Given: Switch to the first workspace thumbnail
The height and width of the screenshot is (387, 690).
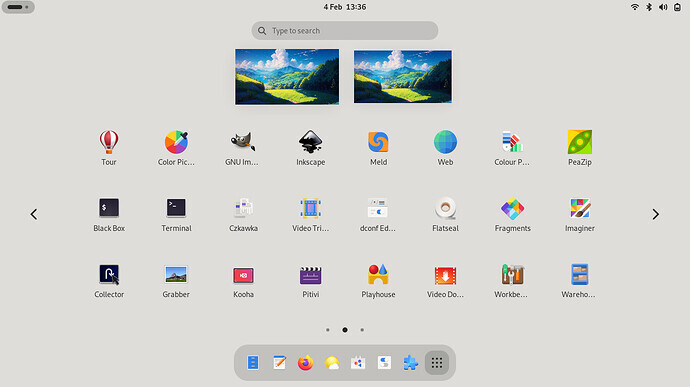Looking at the screenshot, I should (287, 77).
